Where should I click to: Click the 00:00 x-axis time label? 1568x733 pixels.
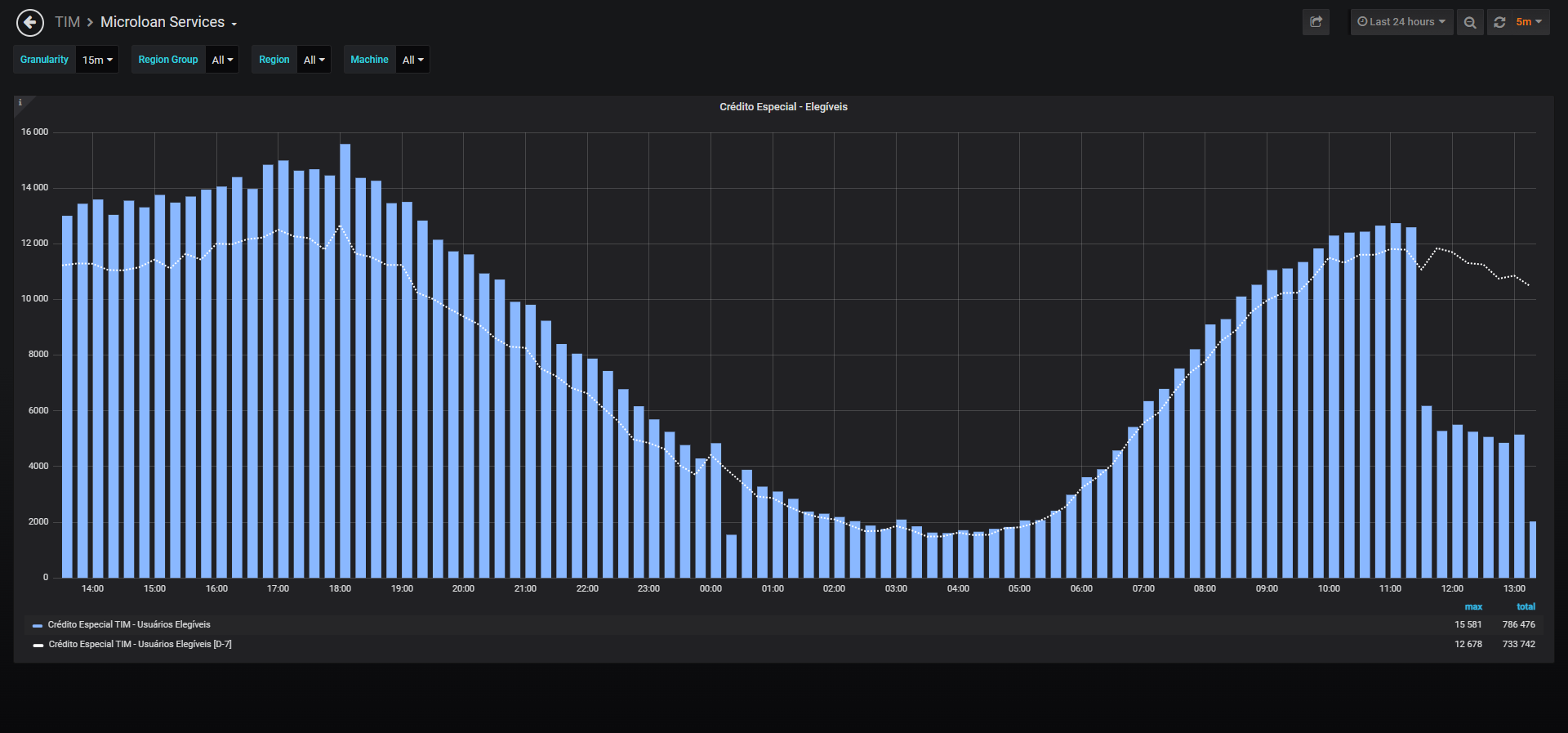(x=710, y=588)
